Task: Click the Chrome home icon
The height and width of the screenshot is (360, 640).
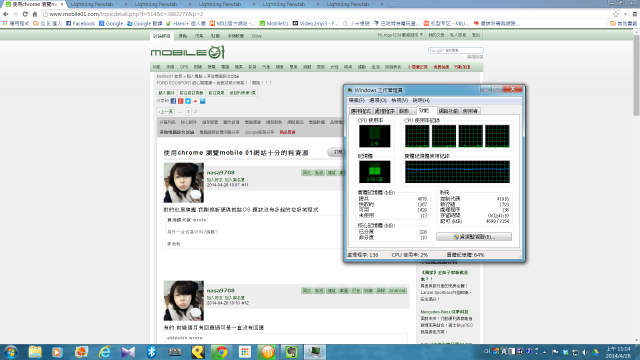Action: [x=35, y=14]
